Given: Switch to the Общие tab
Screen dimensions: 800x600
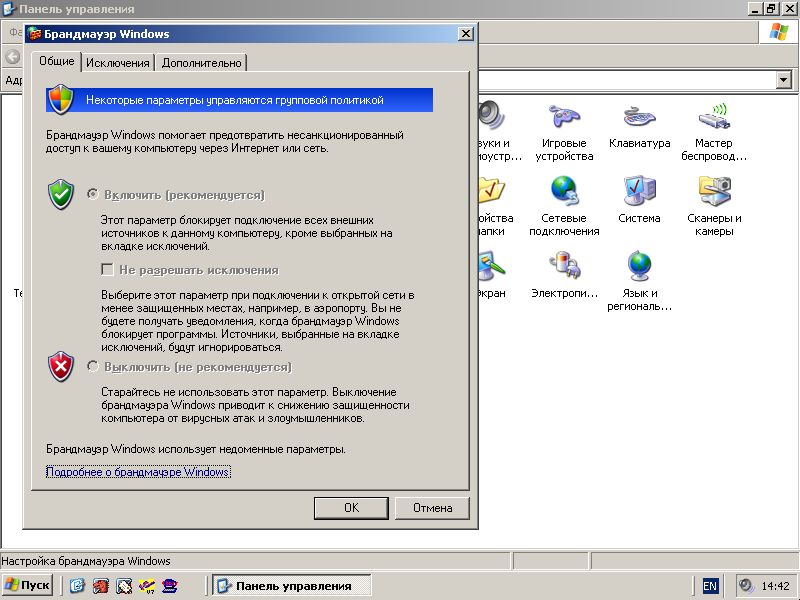Looking at the screenshot, I should (x=57, y=61).
